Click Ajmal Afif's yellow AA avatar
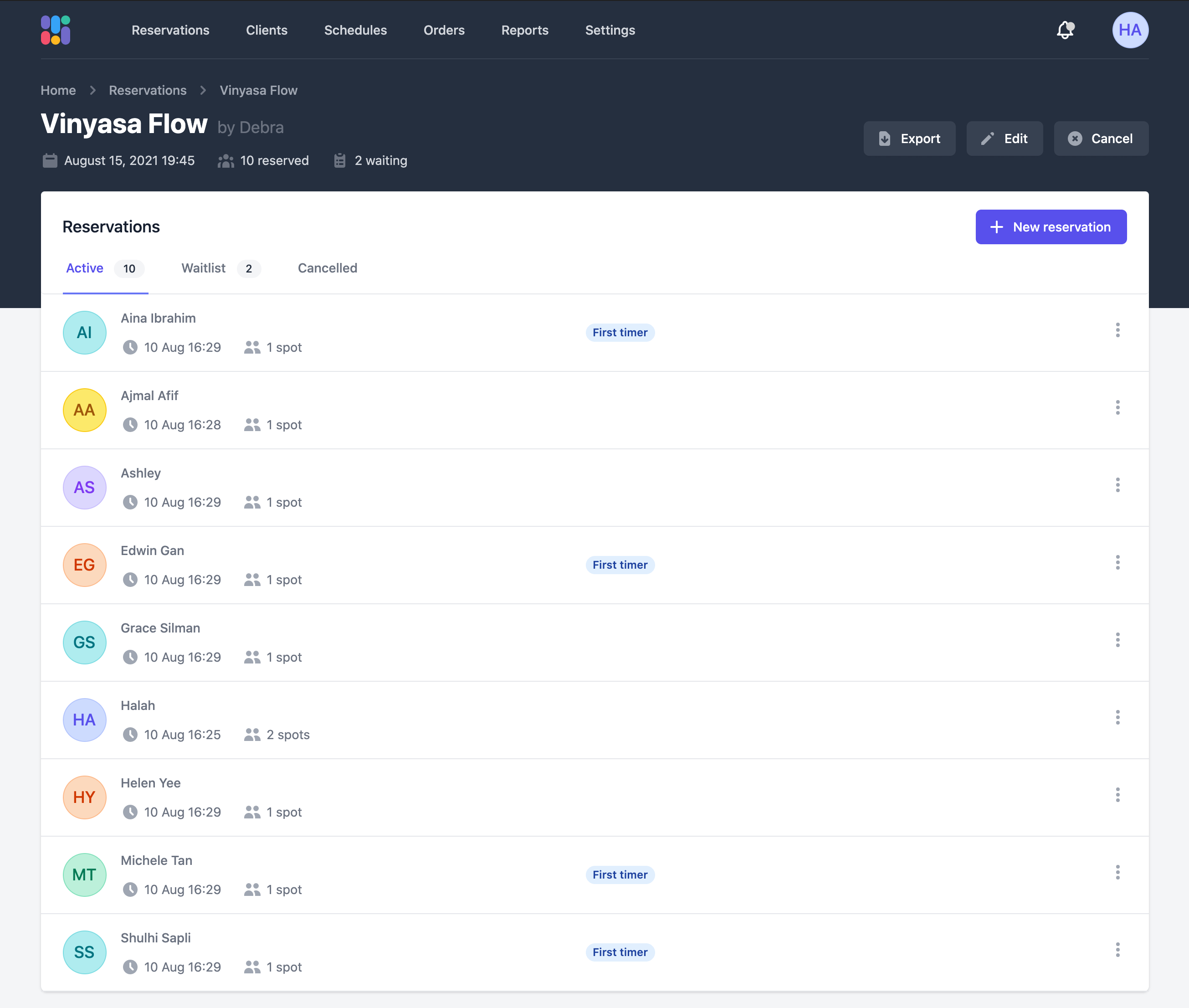 tap(85, 410)
